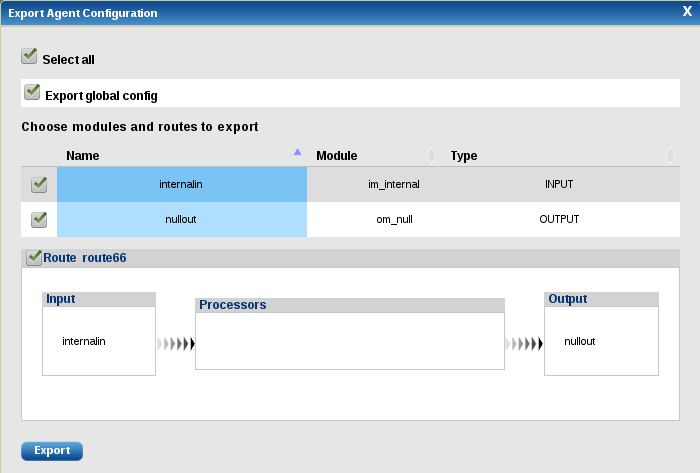Click internalin in the route Input box

[x=84, y=341]
